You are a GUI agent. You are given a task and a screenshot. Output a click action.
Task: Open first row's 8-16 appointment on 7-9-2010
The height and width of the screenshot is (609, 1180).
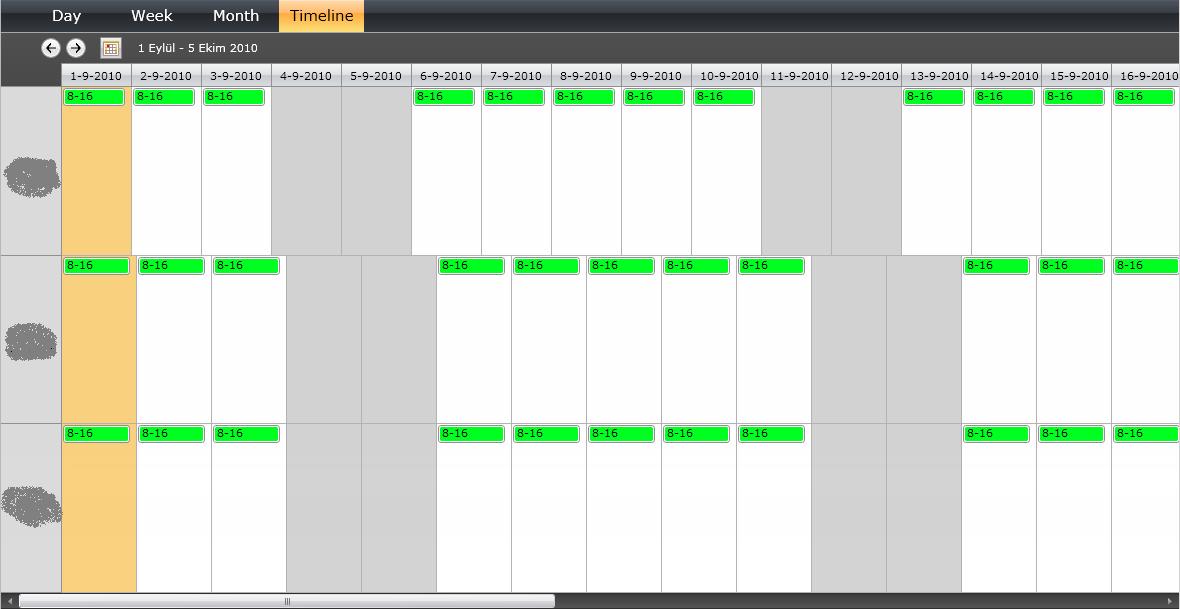(514, 97)
